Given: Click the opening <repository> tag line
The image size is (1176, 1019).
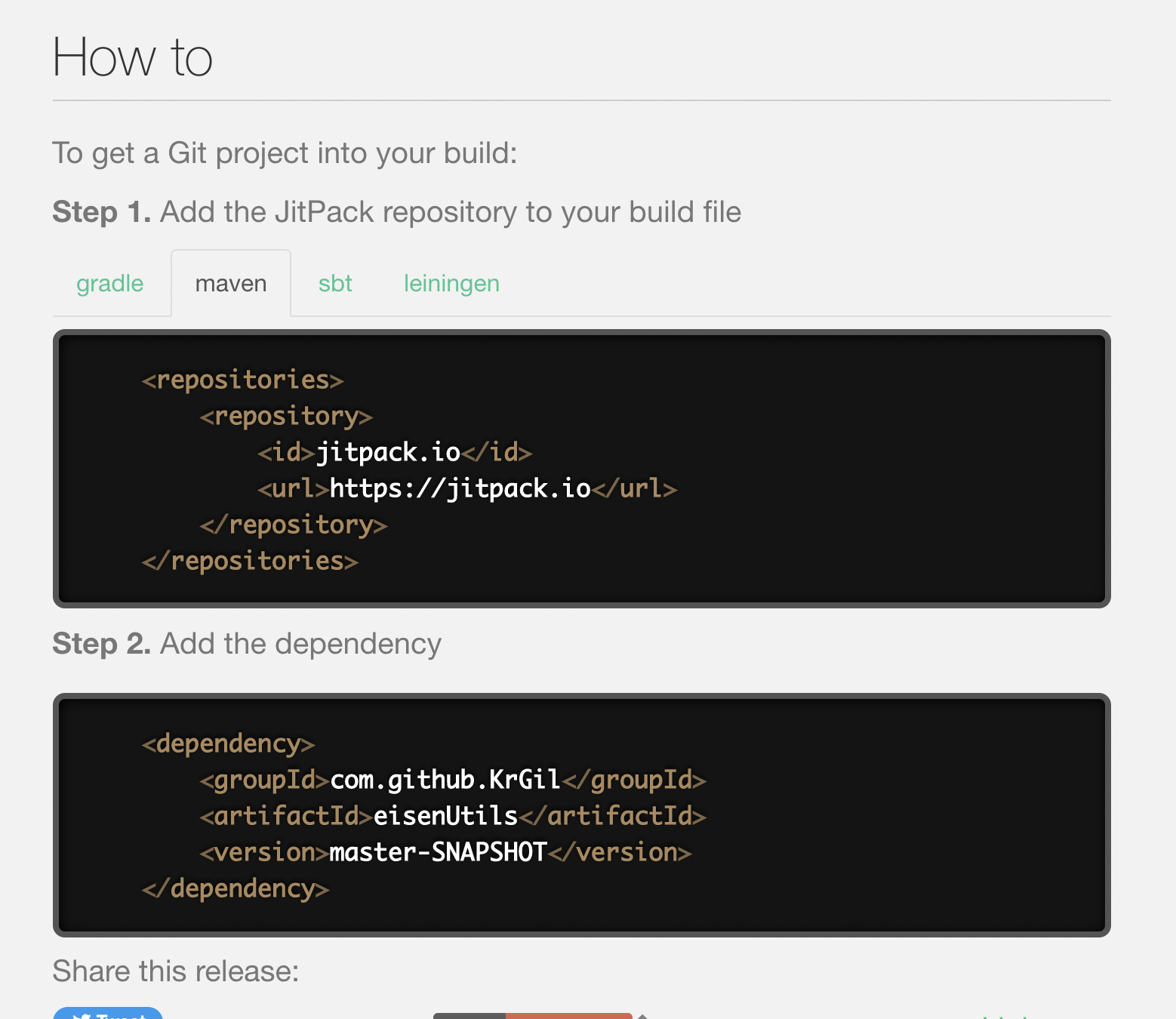Looking at the screenshot, I should tap(286, 416).
